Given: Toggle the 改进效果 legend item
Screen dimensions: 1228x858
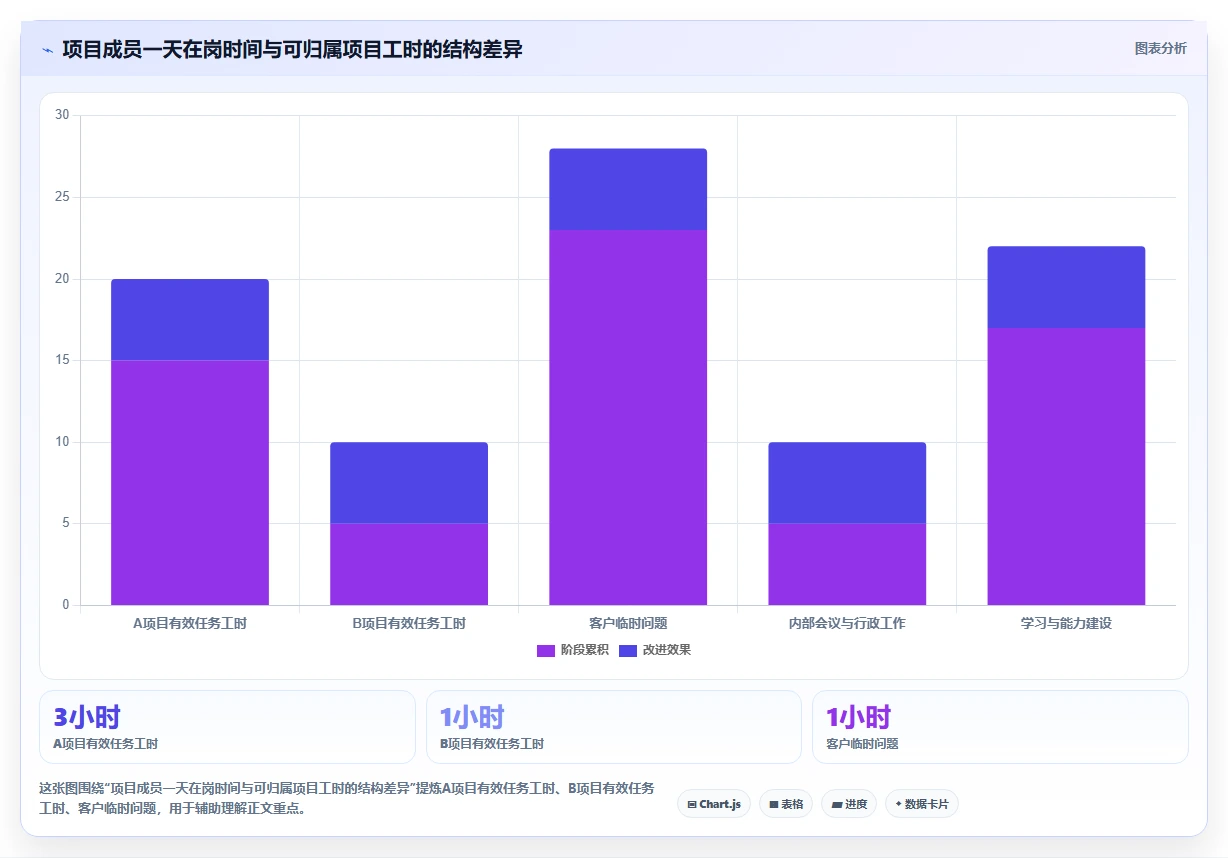Looking at the screenshot, I should point(655,650).
